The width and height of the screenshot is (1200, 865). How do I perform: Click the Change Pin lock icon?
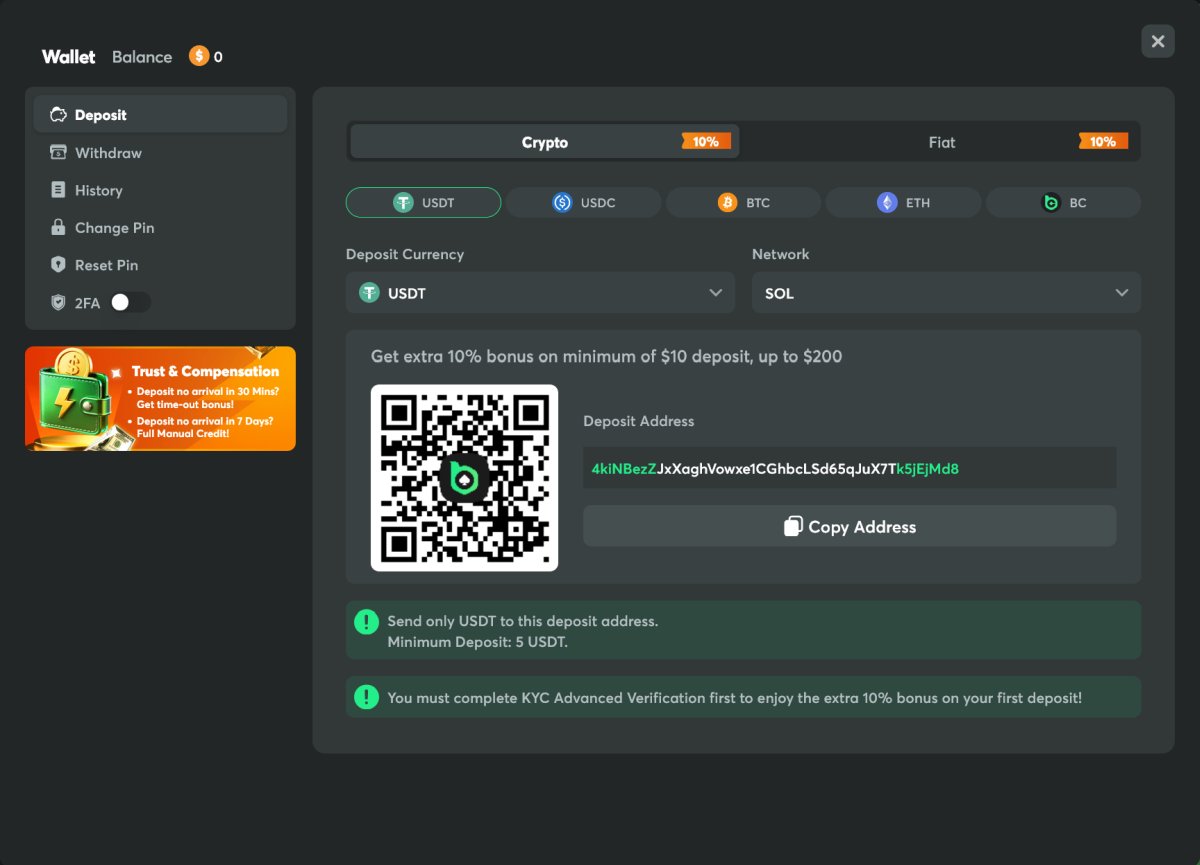[58, 227]
